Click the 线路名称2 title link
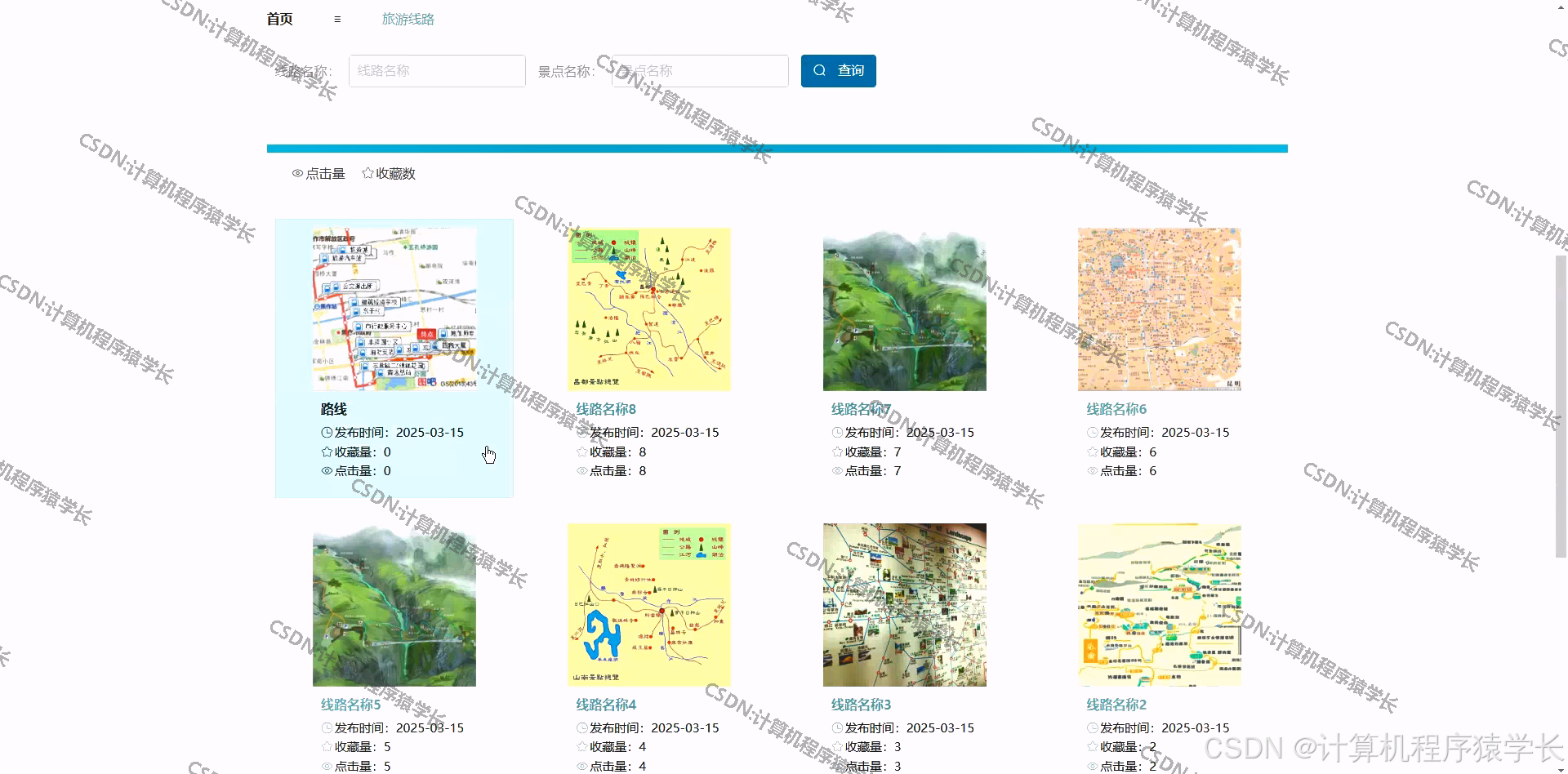This screenshot has height=774, width=1568. pyautogui.click(x=1116, y=705)
